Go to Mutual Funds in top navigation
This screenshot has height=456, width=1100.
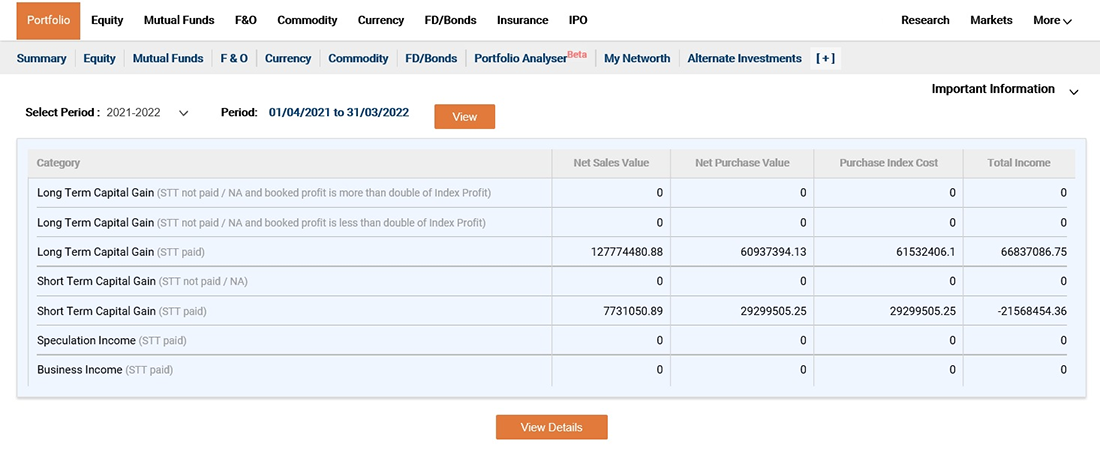[179, 20]
